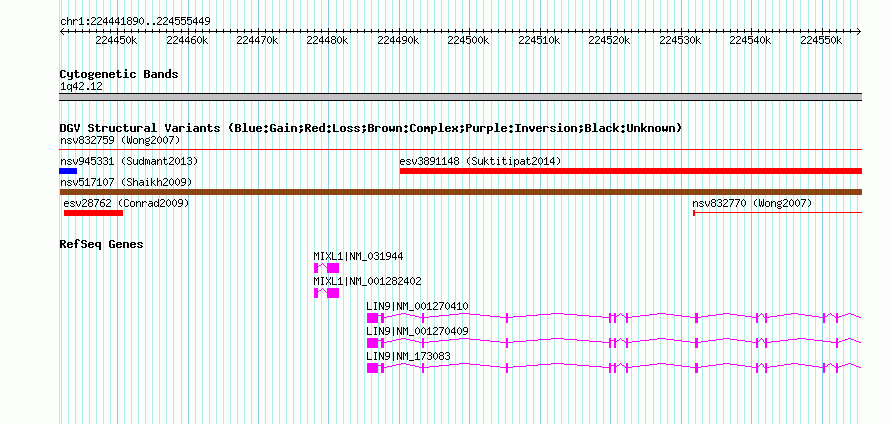Click the 224460k ruler position
The height and width of the screenshot is (424, 890).
pos(187,40)
